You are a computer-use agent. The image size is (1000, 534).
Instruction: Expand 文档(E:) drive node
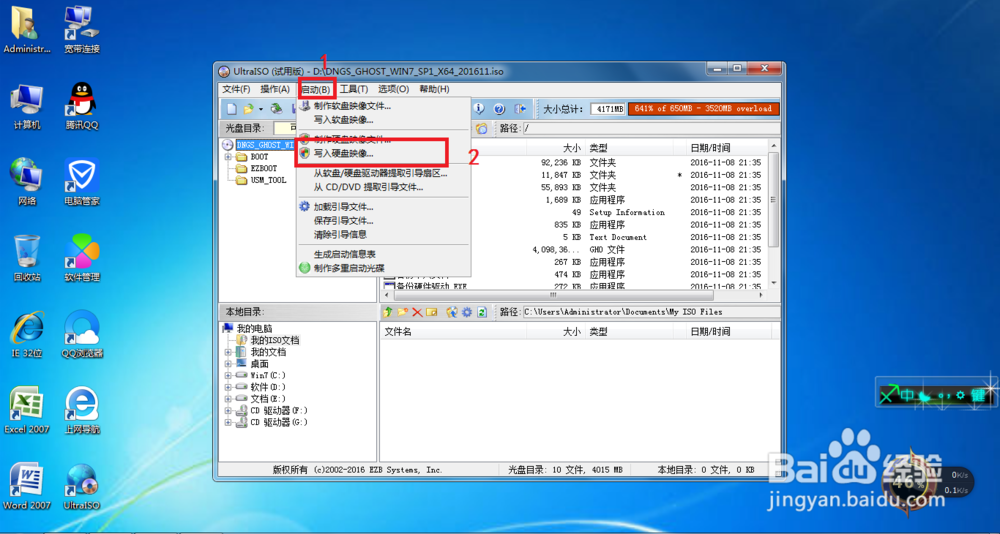click(228, 399)
